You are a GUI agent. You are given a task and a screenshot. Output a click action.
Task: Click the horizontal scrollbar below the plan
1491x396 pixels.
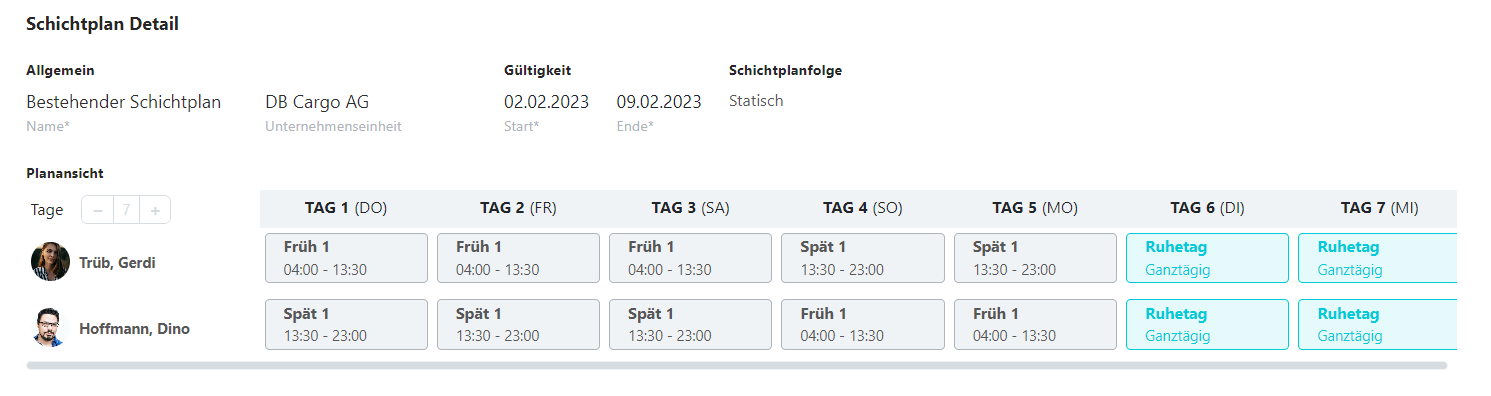(x=736, y=366)
